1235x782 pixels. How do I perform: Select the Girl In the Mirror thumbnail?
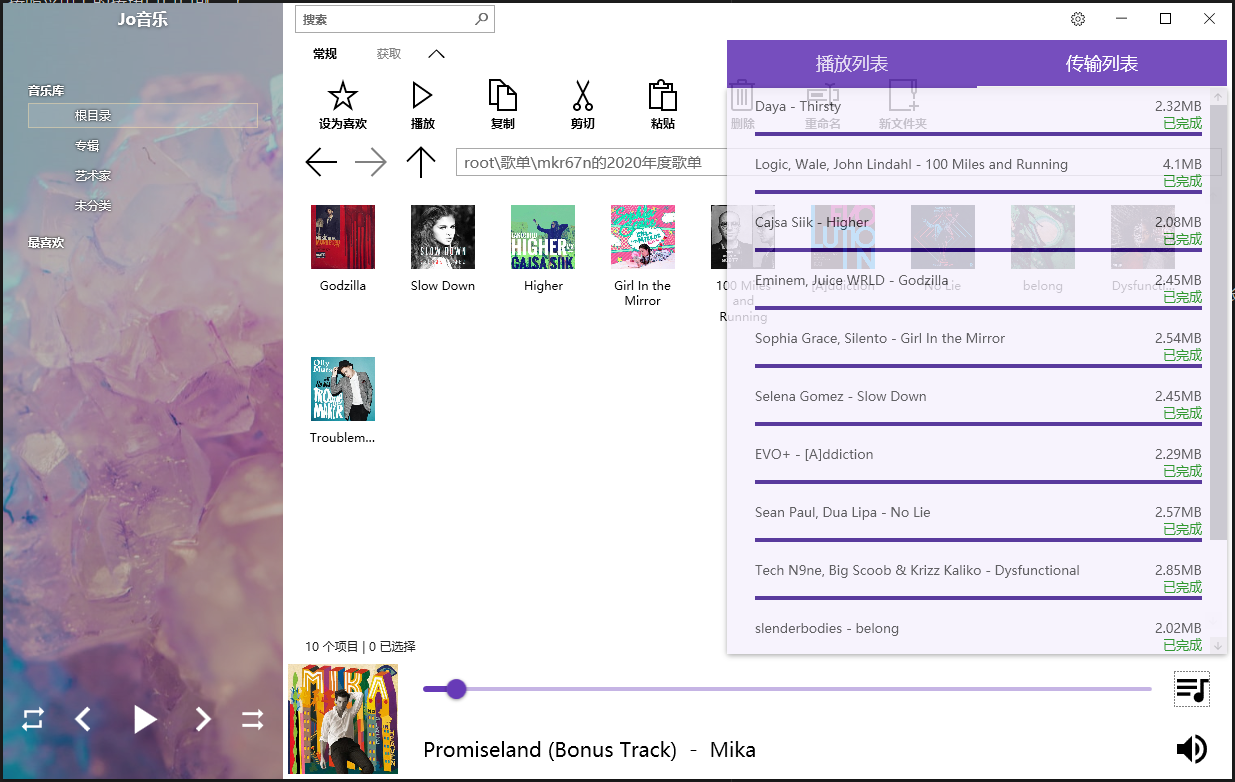643,237
